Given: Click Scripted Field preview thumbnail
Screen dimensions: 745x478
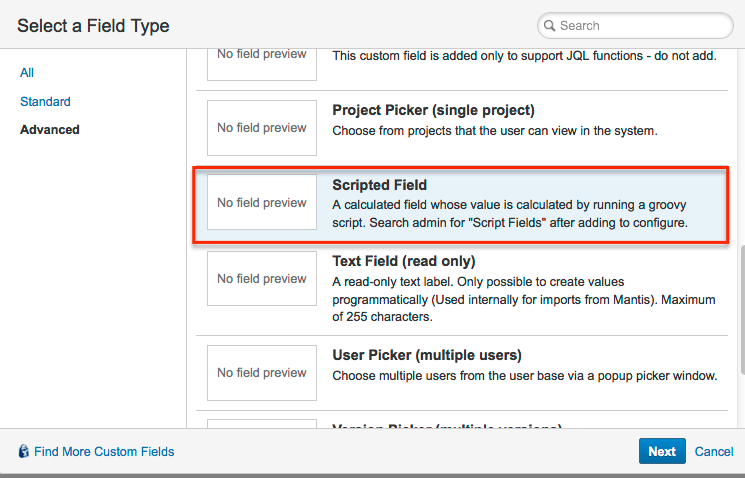Looking at the screenshot, I should point(262,202).
